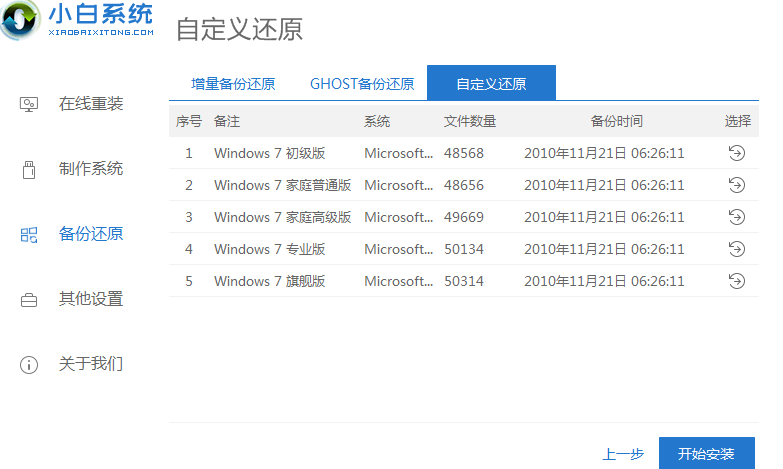The height and width of the screenshot is (469, 783).
Task: Open the 关于我们 sidebar menu
Action: click(91, 364)
